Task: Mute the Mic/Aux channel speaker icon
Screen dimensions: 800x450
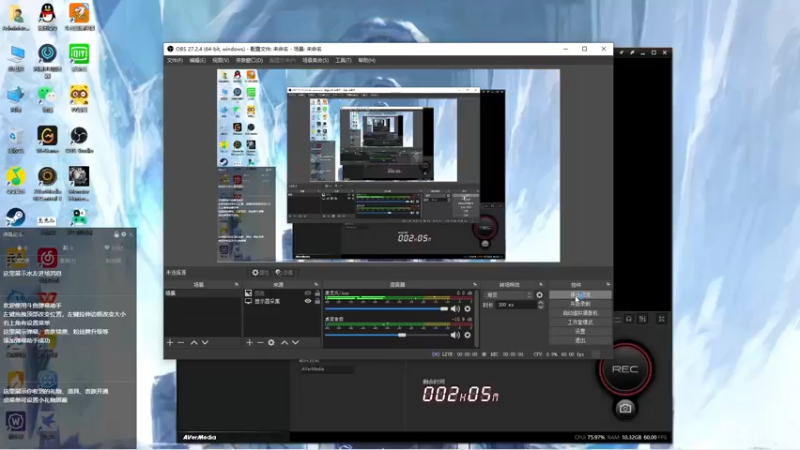Action: [x=455, y=309]
